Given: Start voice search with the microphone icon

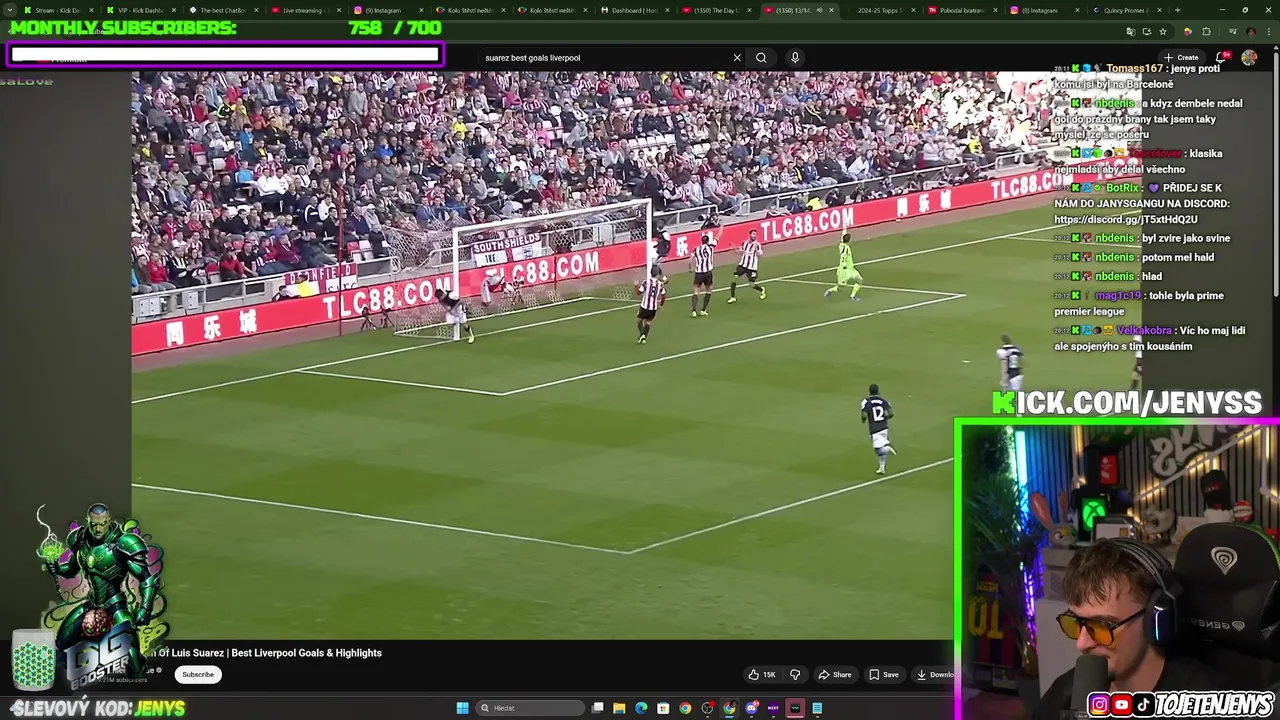Looking at the screenshot, I should tap(795, 58).
